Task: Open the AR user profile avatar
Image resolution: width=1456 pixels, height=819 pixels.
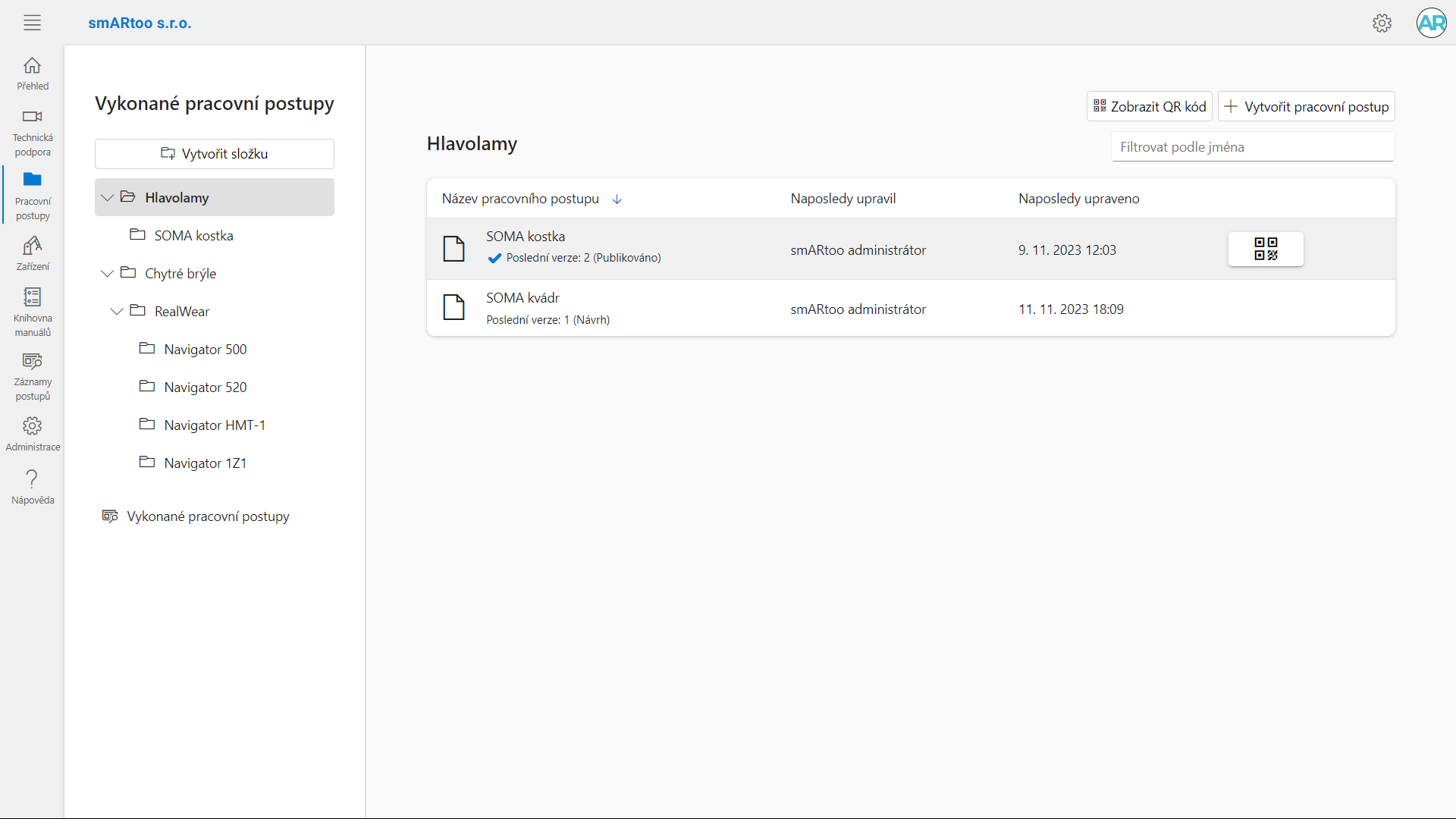Action: (1431, 23)
